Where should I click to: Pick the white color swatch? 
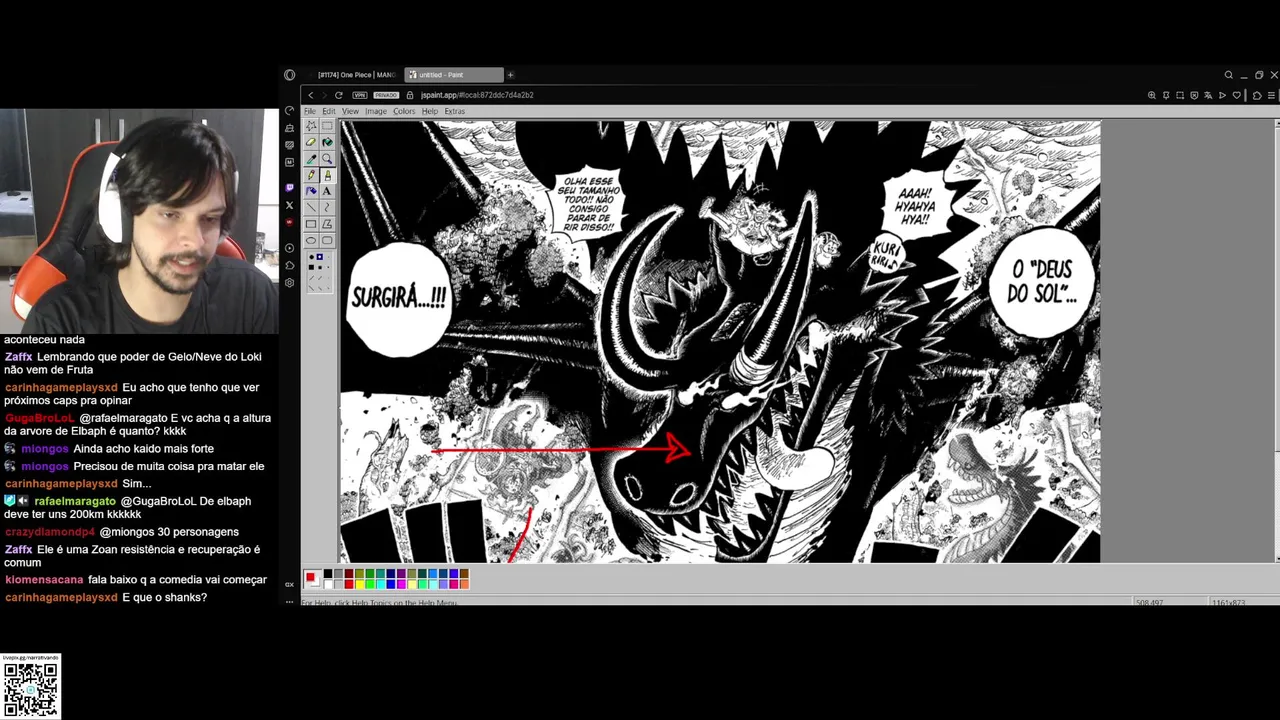(x=328, y=584)
